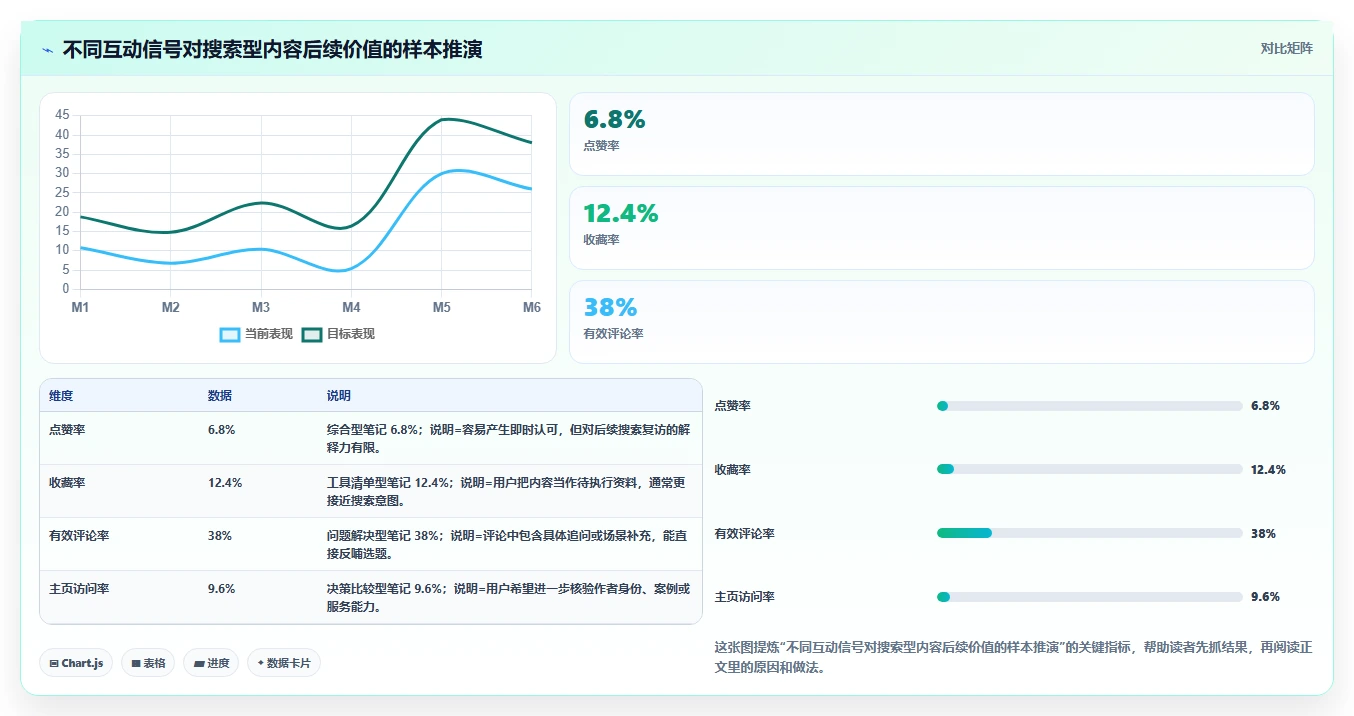Click the 数据 column header
Image resolution: width=1354 pixels, height=716 pixels.
click(x=220, y=396)
